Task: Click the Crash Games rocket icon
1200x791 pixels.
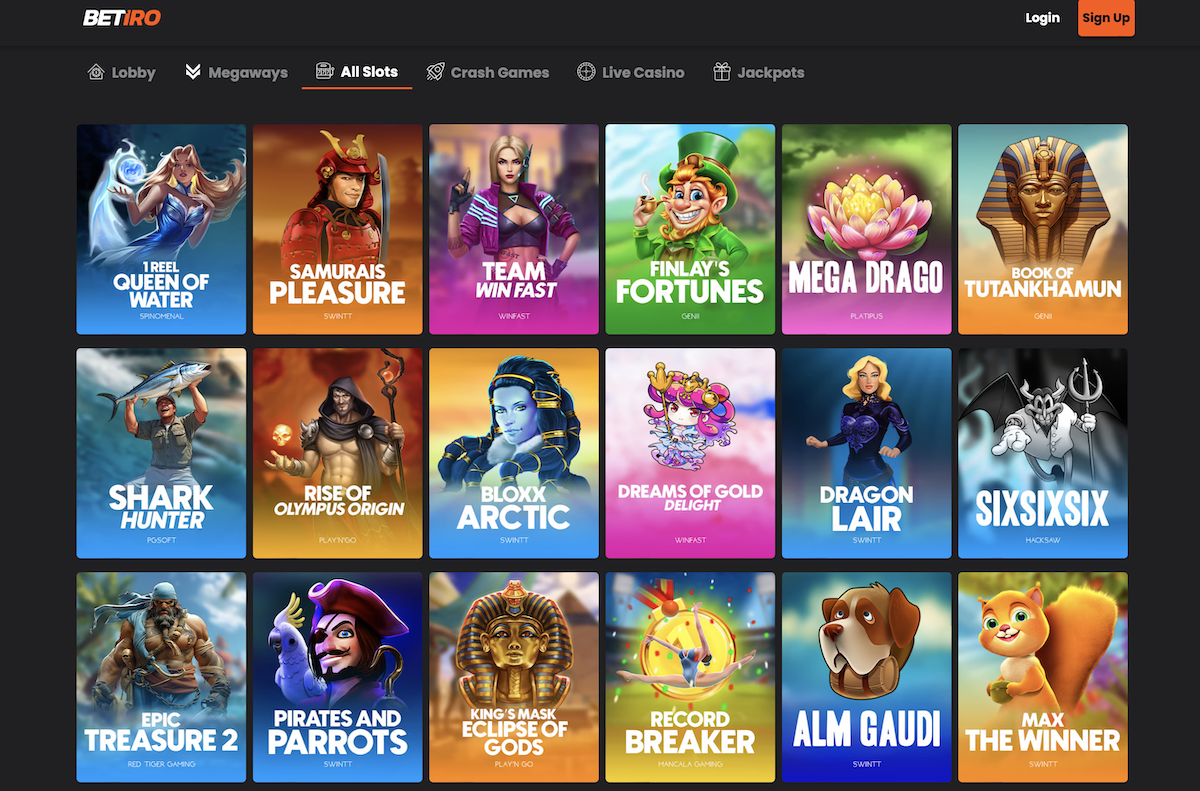Action: 435,72
